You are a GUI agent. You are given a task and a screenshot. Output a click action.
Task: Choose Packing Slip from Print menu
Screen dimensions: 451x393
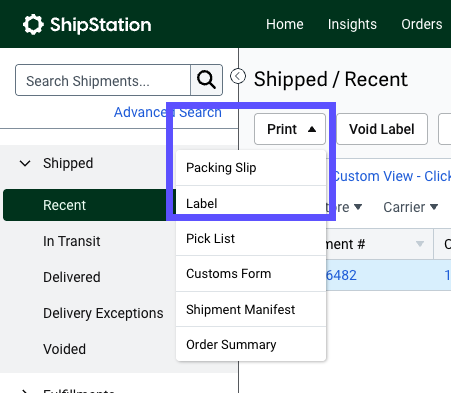[x=251, y=168]
